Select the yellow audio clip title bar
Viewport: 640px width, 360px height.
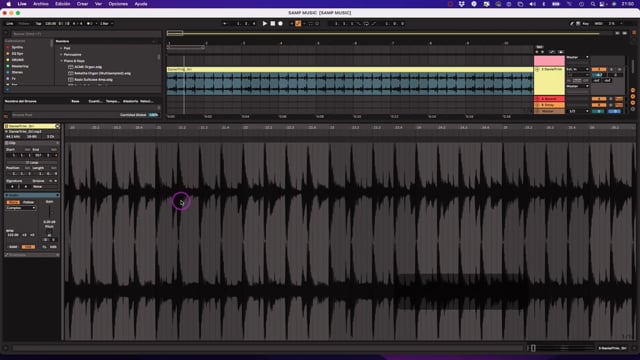(350, 69)
